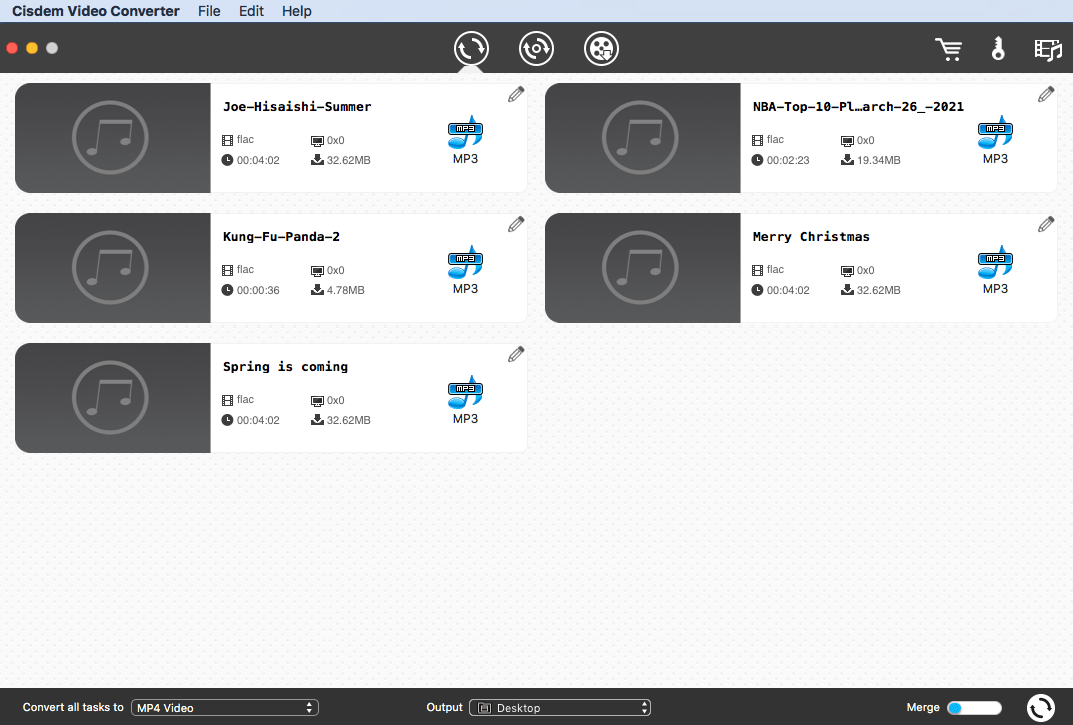Open the Output Desktop folder dropdown
The height and width of the screenshot is (725, 1073).
point(560,708)
